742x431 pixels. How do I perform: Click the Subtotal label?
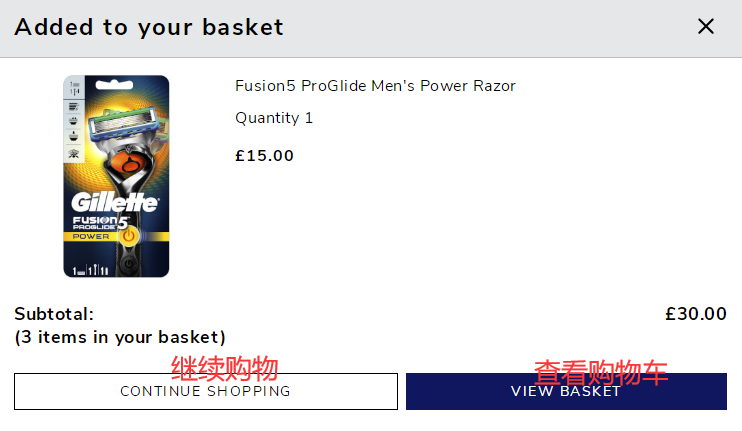pos(54,314)
